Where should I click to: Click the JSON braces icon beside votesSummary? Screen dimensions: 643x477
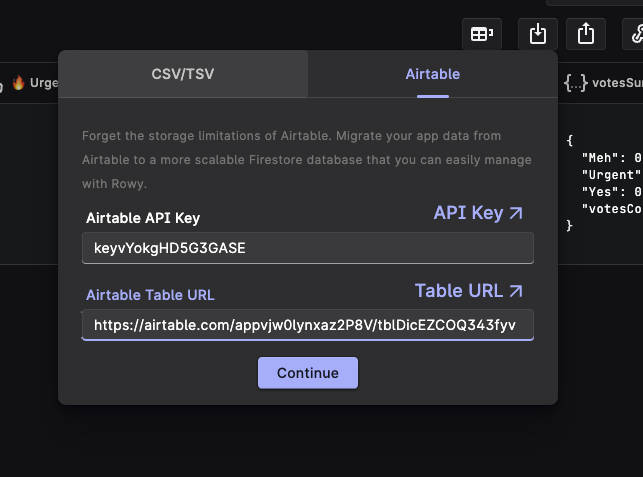click(575, 83)
